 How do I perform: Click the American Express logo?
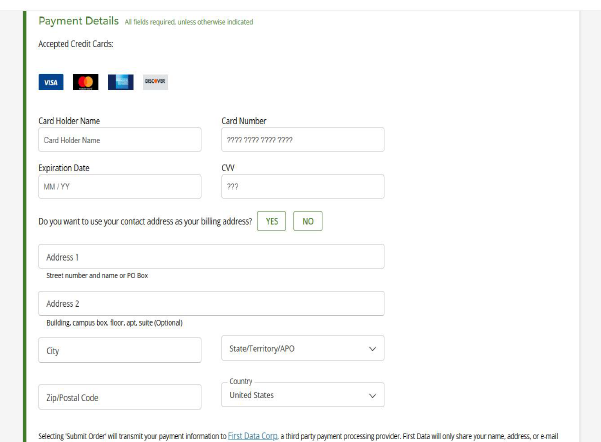pyautogui.click(x=121, y=82)
